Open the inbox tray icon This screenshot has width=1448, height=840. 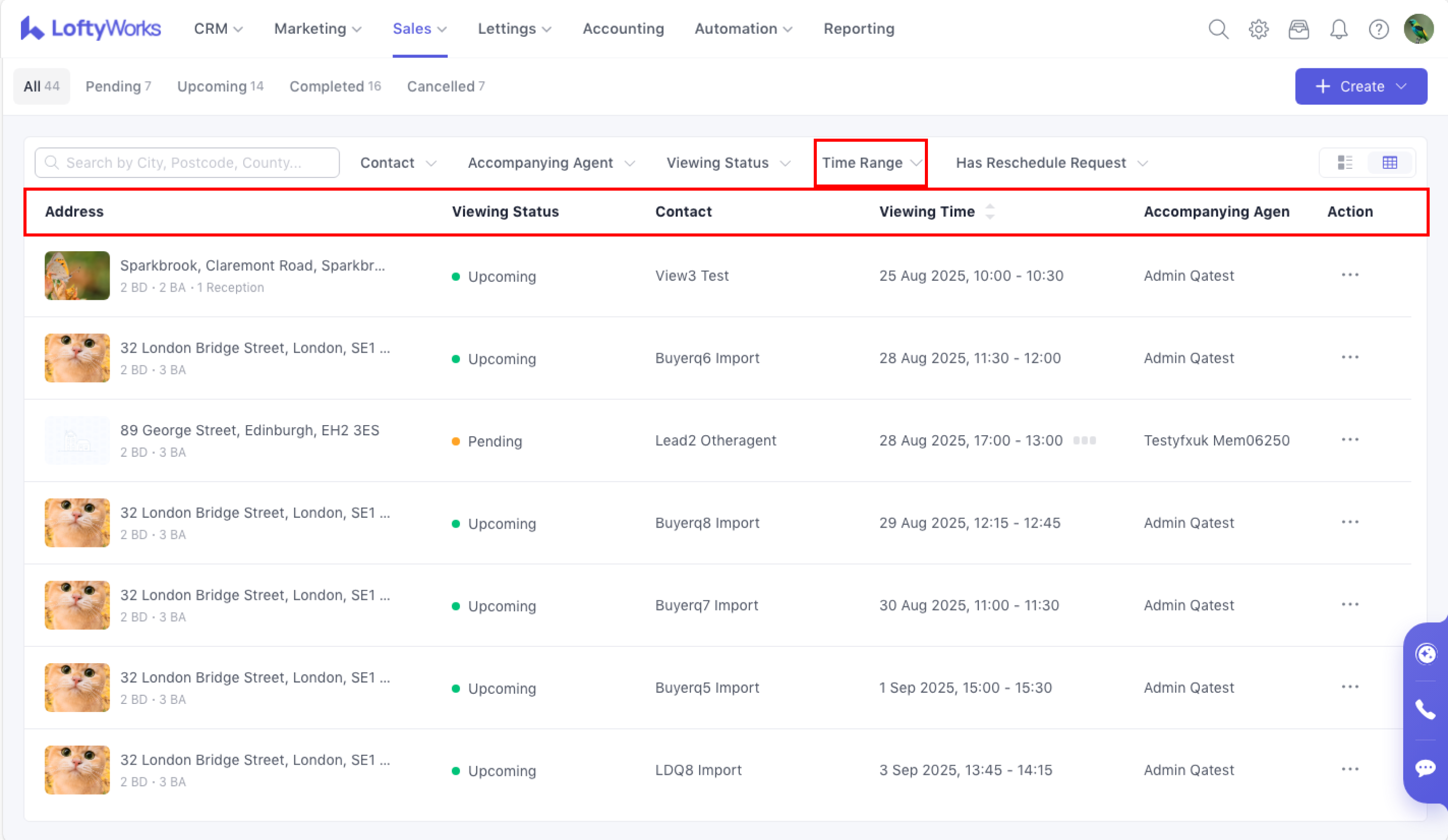(x=1299, y=29)
